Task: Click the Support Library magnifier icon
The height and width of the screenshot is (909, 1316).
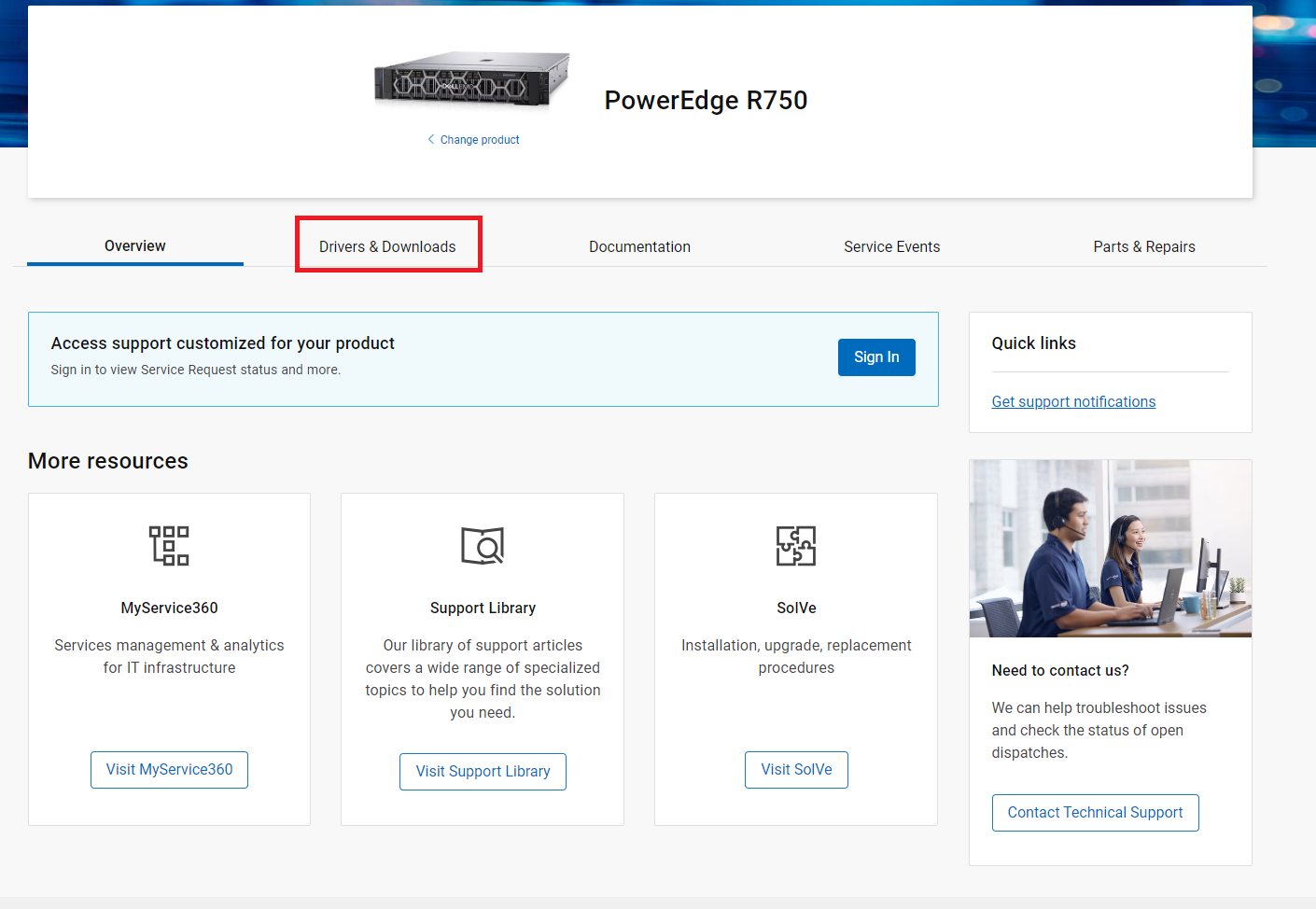Action: click(x=483, y=545)
